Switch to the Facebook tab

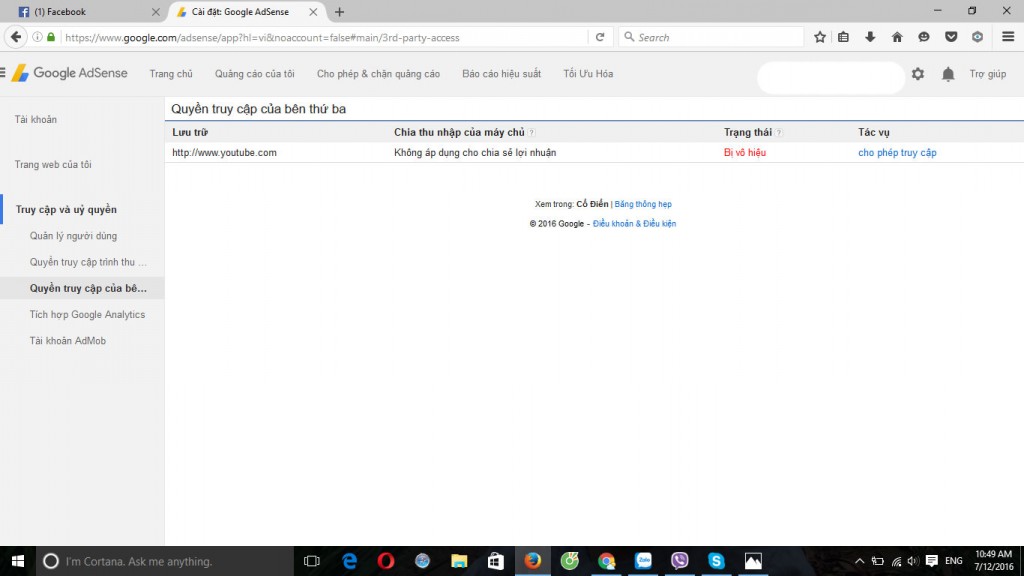(x=89, y=12)
